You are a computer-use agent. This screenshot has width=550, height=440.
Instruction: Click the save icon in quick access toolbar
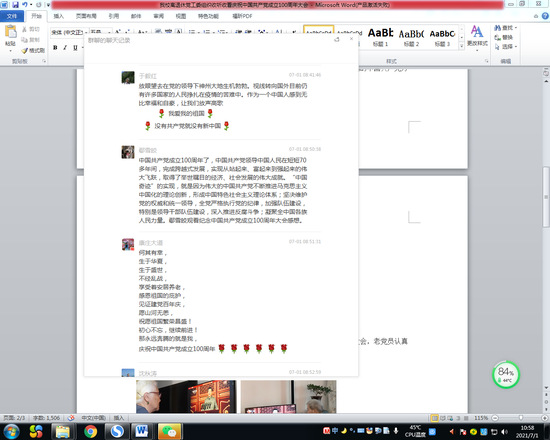[x=15, y=5]
